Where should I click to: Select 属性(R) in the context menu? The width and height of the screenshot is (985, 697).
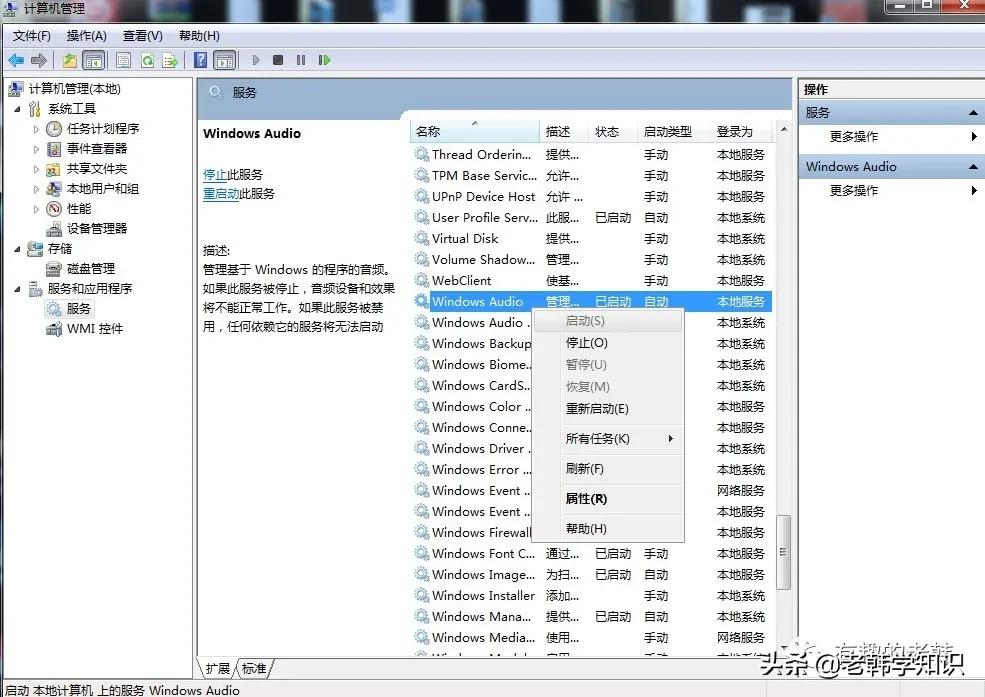585,500
